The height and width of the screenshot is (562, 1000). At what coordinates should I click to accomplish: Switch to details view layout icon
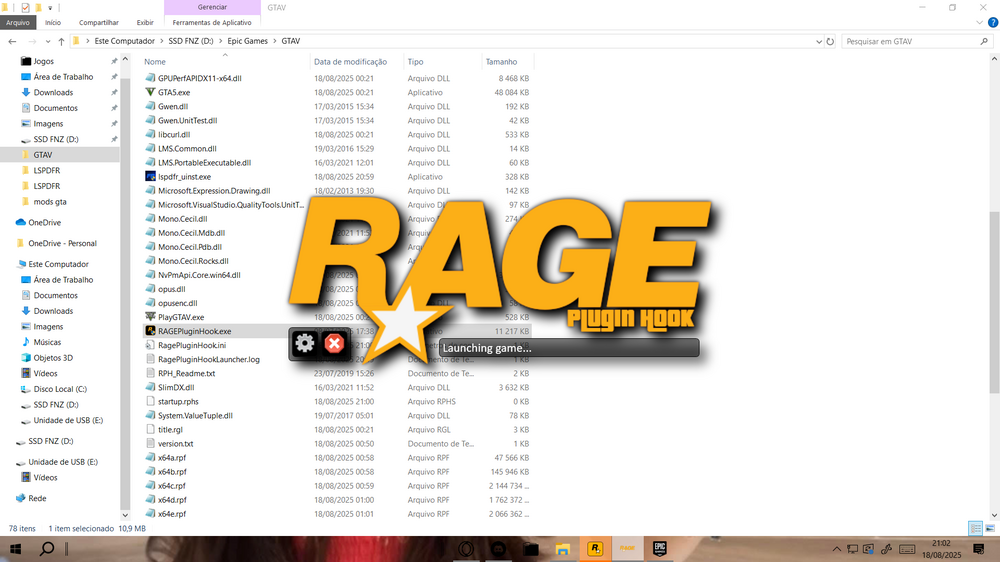(975, 528)
